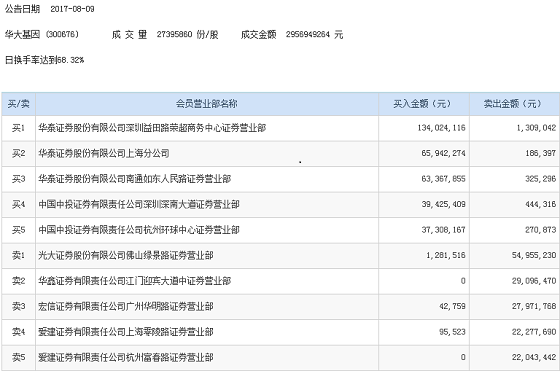Click buy amount 42,759

[452, 307]
